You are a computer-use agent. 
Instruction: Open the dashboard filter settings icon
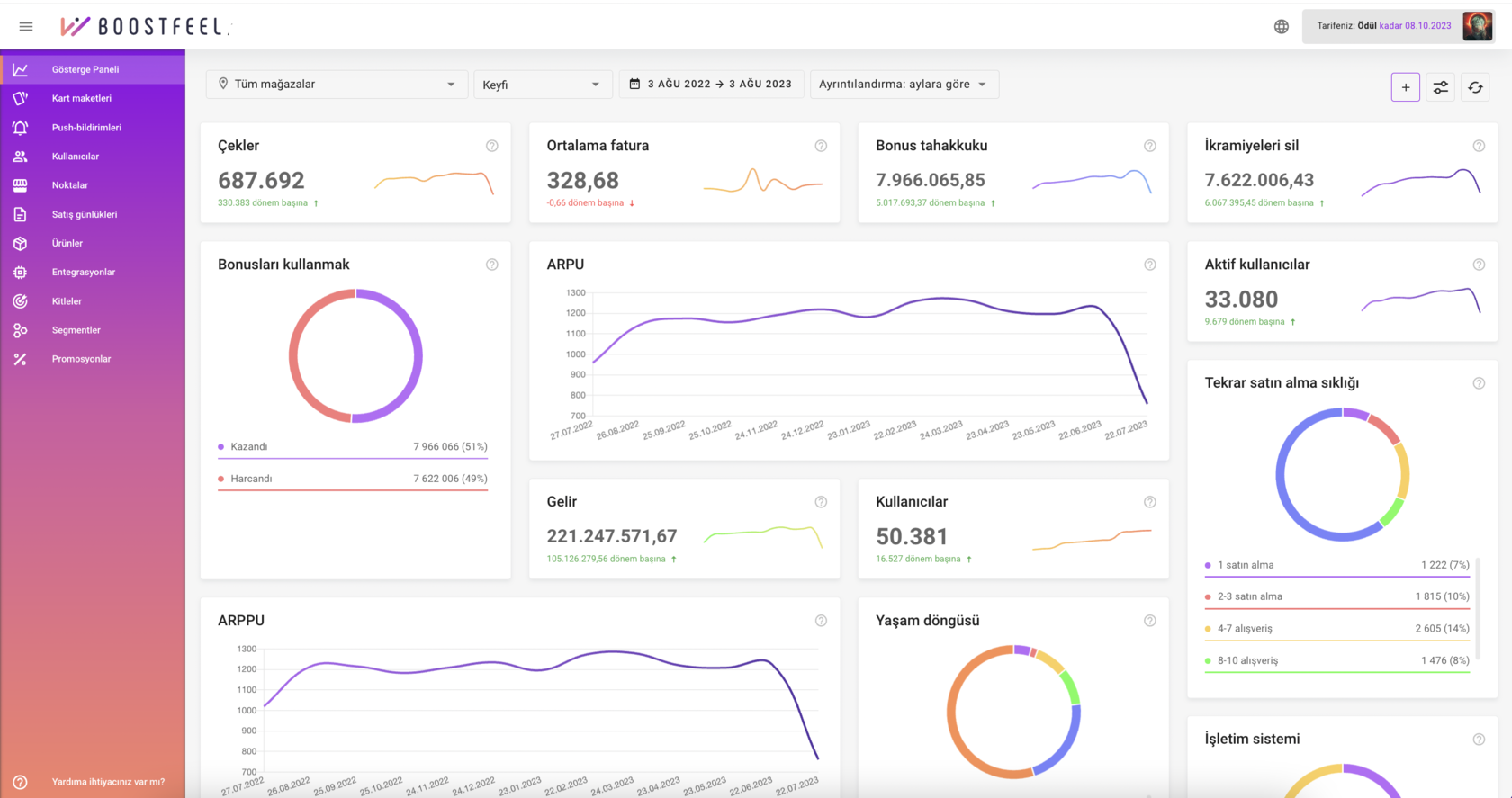tap(1441, 87)
